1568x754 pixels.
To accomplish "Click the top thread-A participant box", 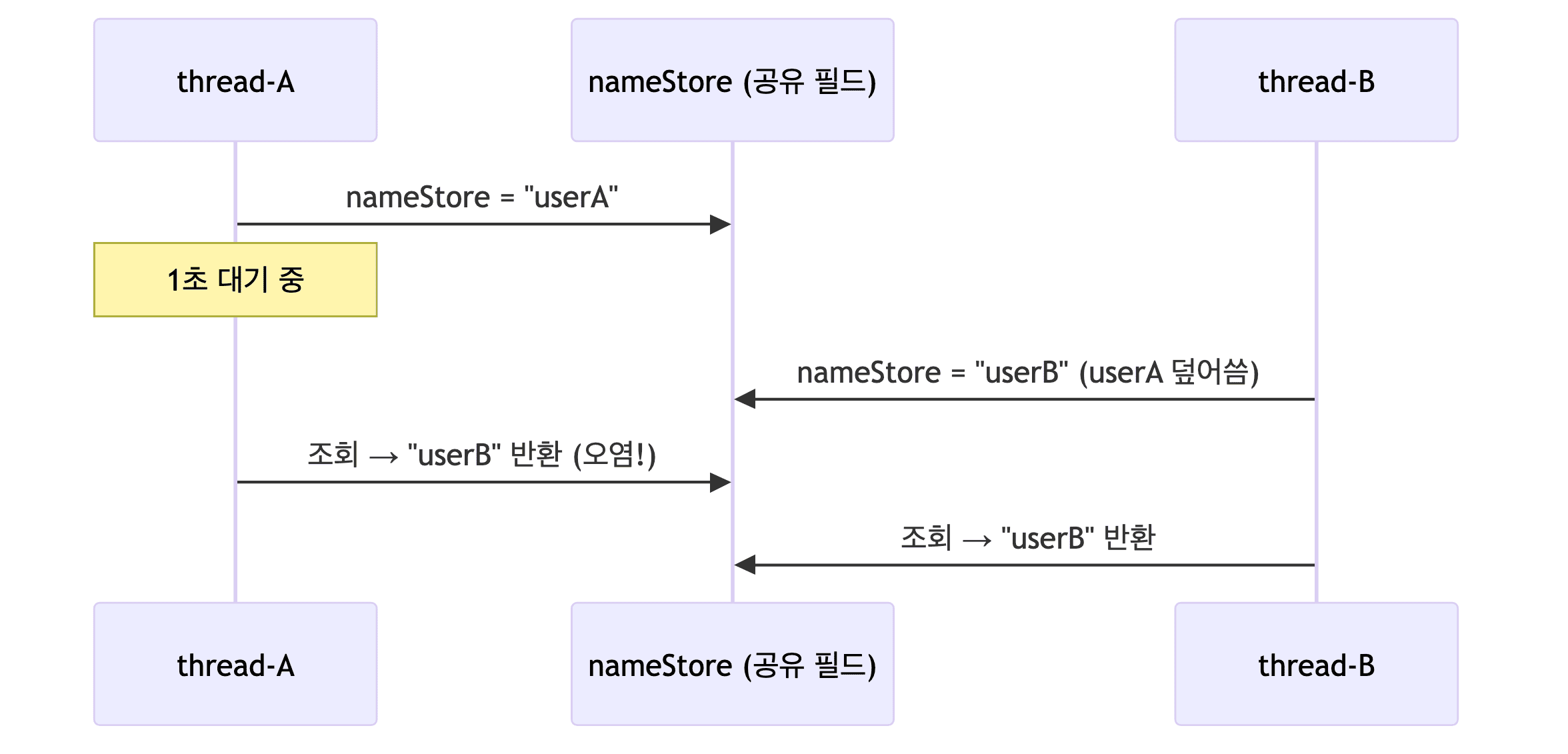I will tap(235, 80).
